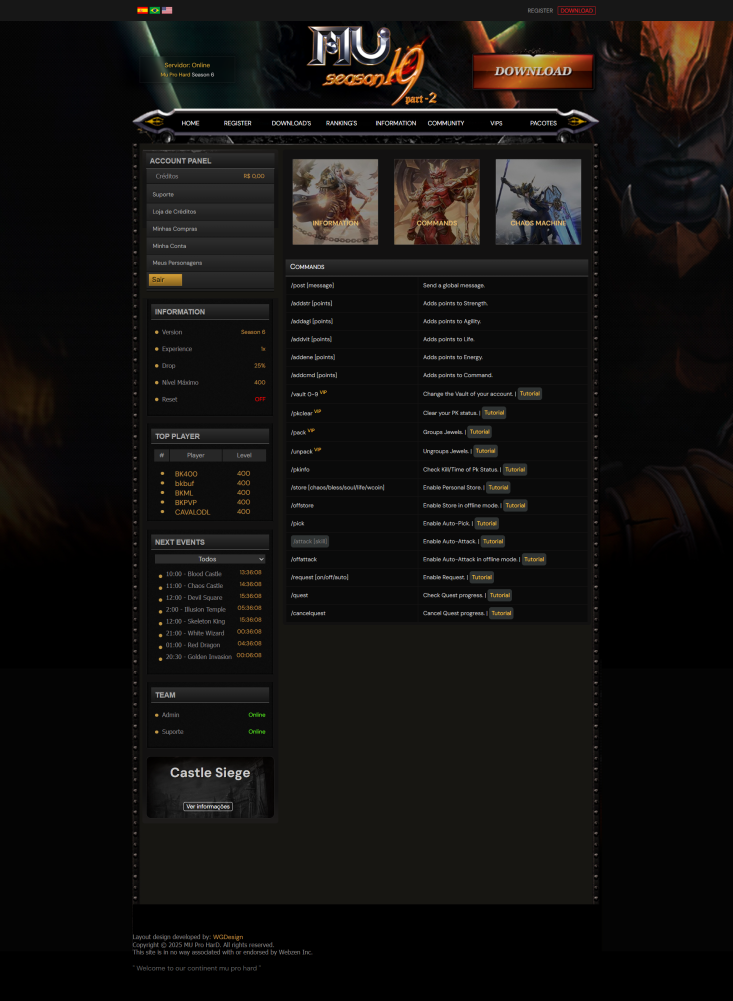733x1001 pixels.
Task: Click the large orange DOWNLOAD banner button
Action: pyautogui.click(x=533, y=71)
